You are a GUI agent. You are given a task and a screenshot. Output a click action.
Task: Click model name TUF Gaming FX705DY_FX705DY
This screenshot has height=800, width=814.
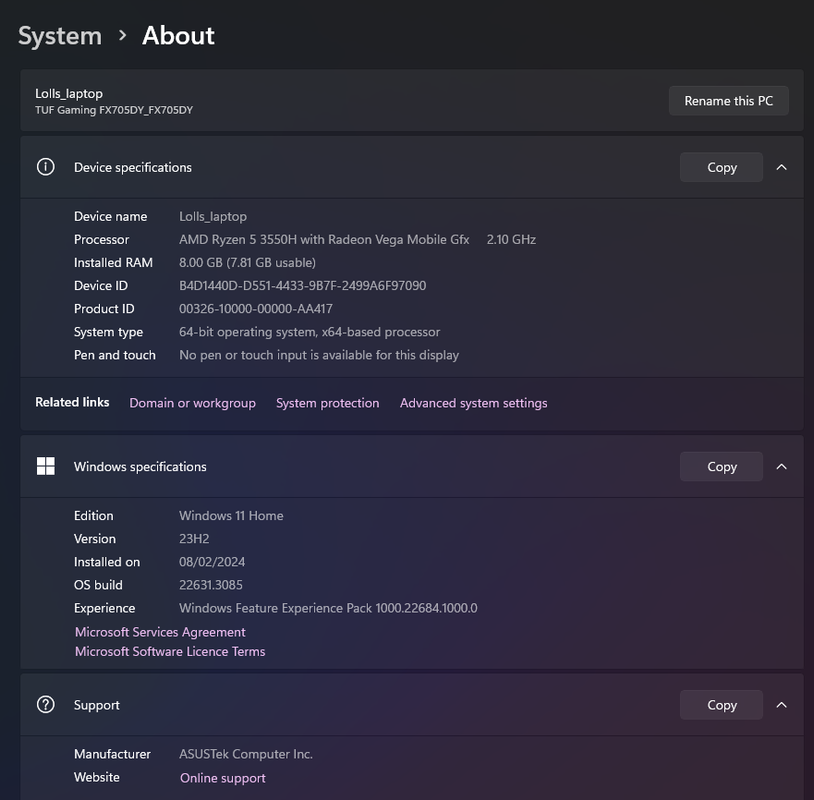click(x=114, y=110)
